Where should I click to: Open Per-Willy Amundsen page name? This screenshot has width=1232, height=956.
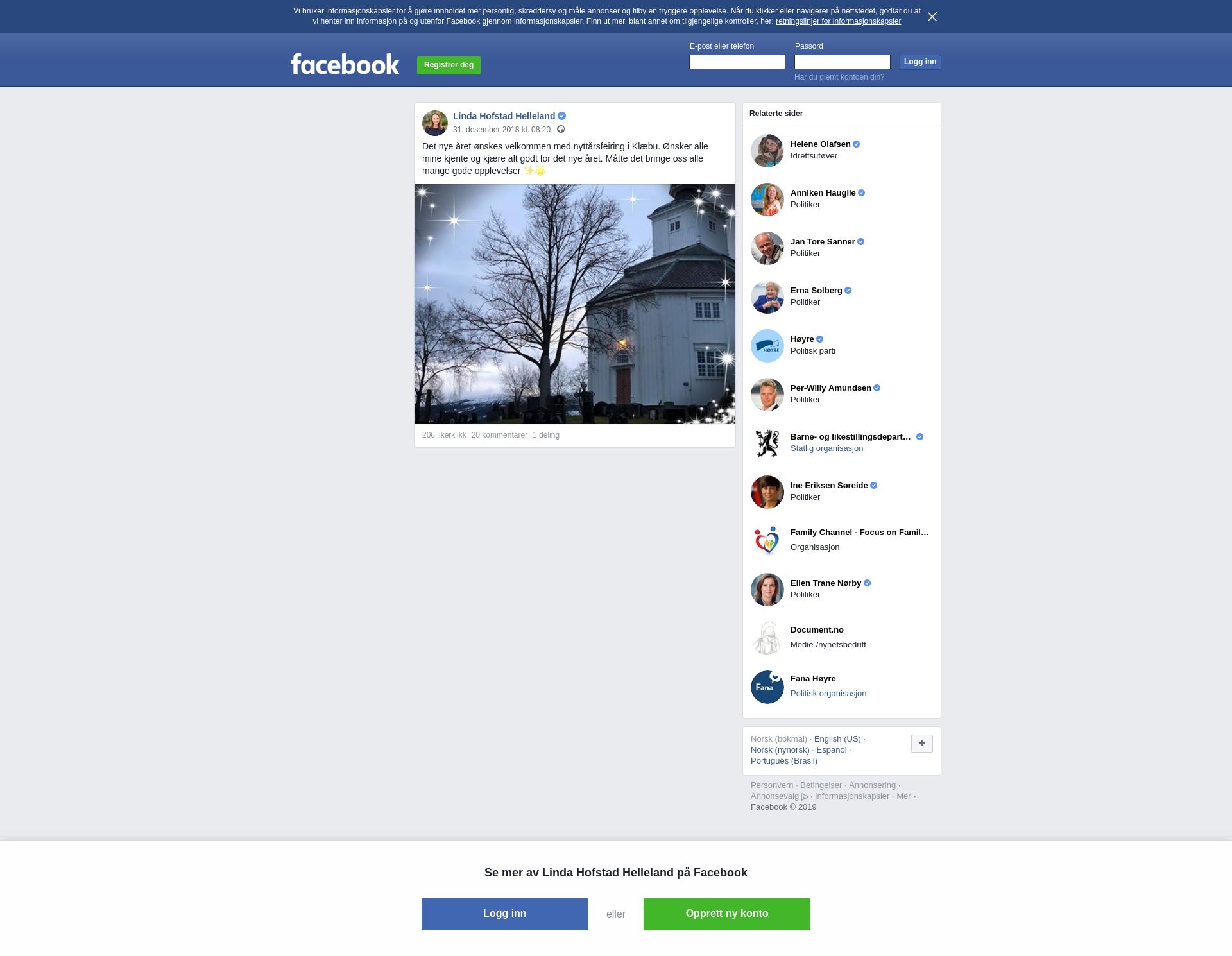click(x=831, y=388)
